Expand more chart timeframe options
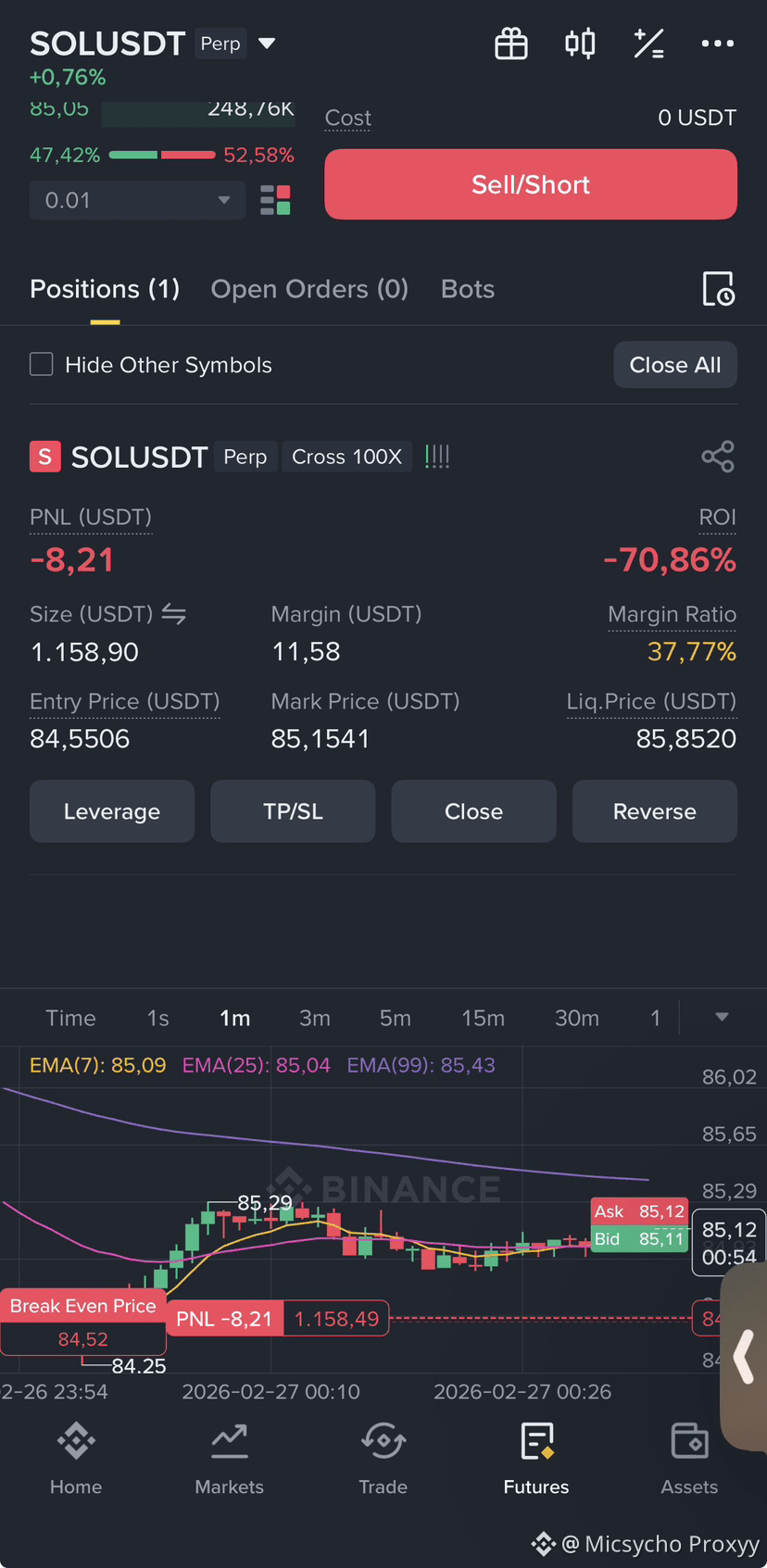767x1568 pixels. click(x=722, y=1017)
